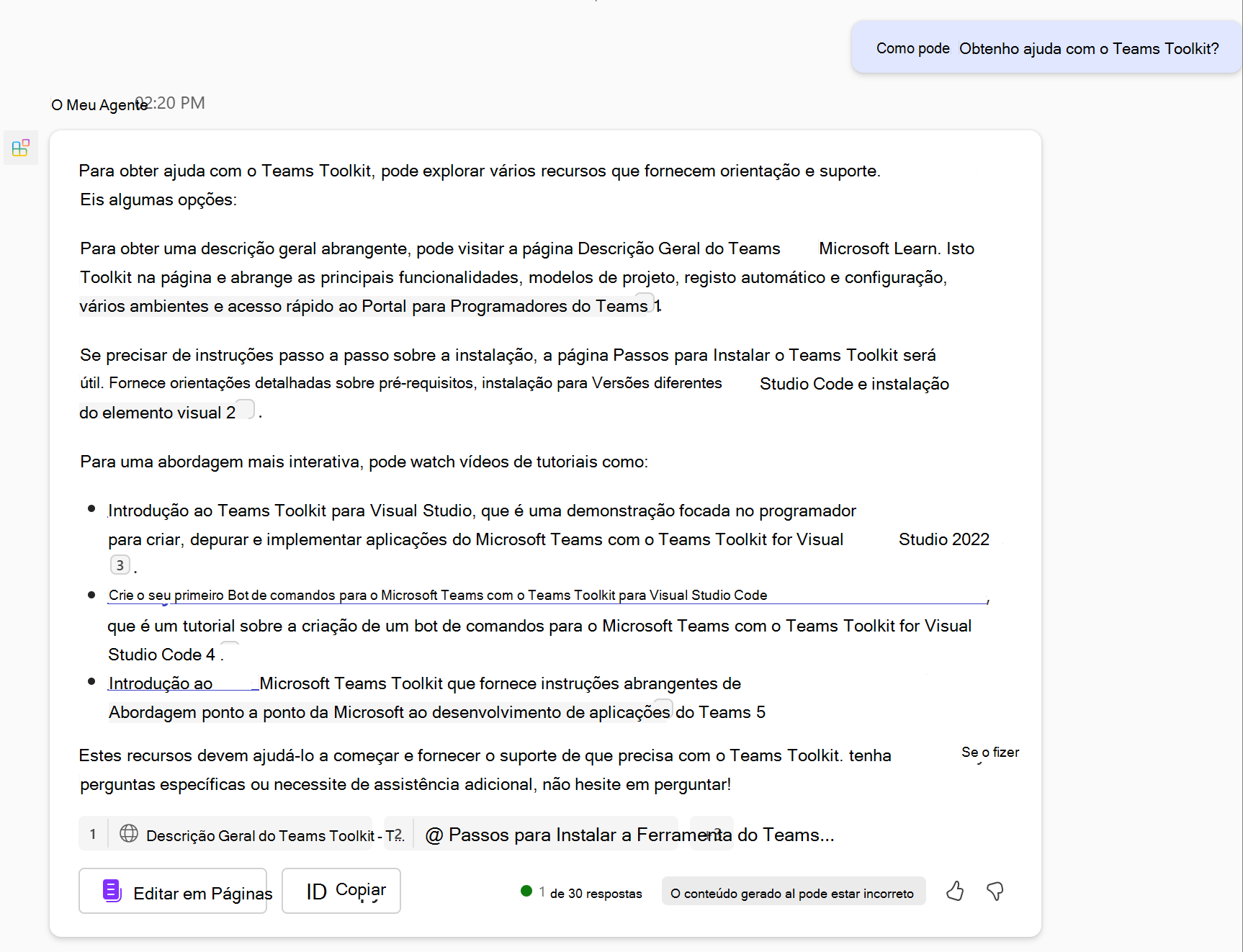This screenshot has height=952, width=1243.
Task: Click 'Para uma abordagem mais interativa' paragraph
Action: pyautogui.click(x=364, y=462)
